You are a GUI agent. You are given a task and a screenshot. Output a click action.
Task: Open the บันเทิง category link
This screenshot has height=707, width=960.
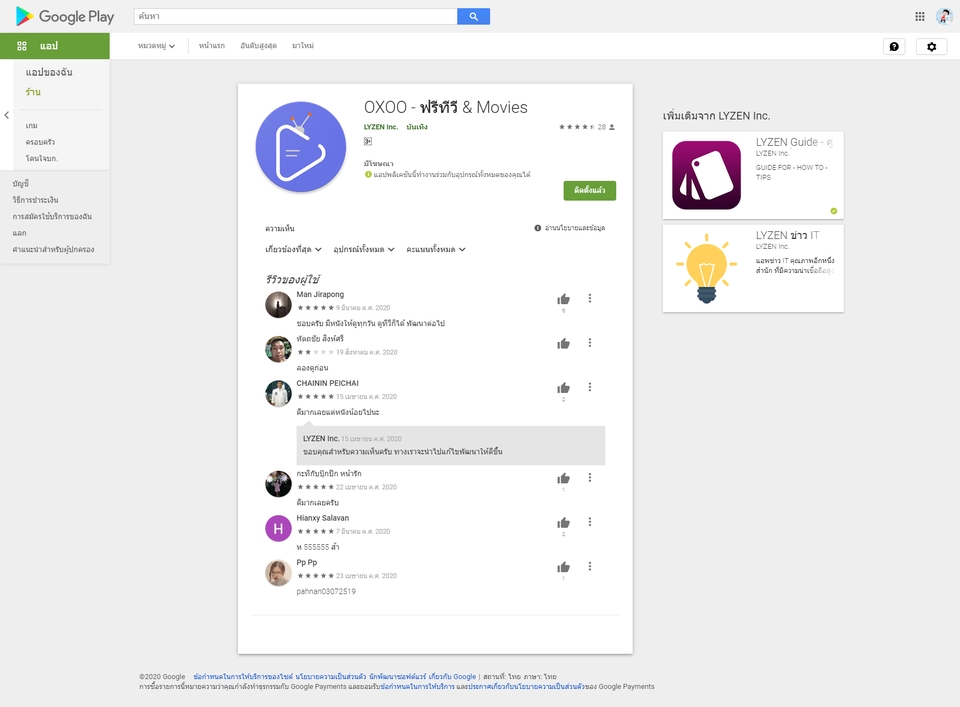pos(417,127)
